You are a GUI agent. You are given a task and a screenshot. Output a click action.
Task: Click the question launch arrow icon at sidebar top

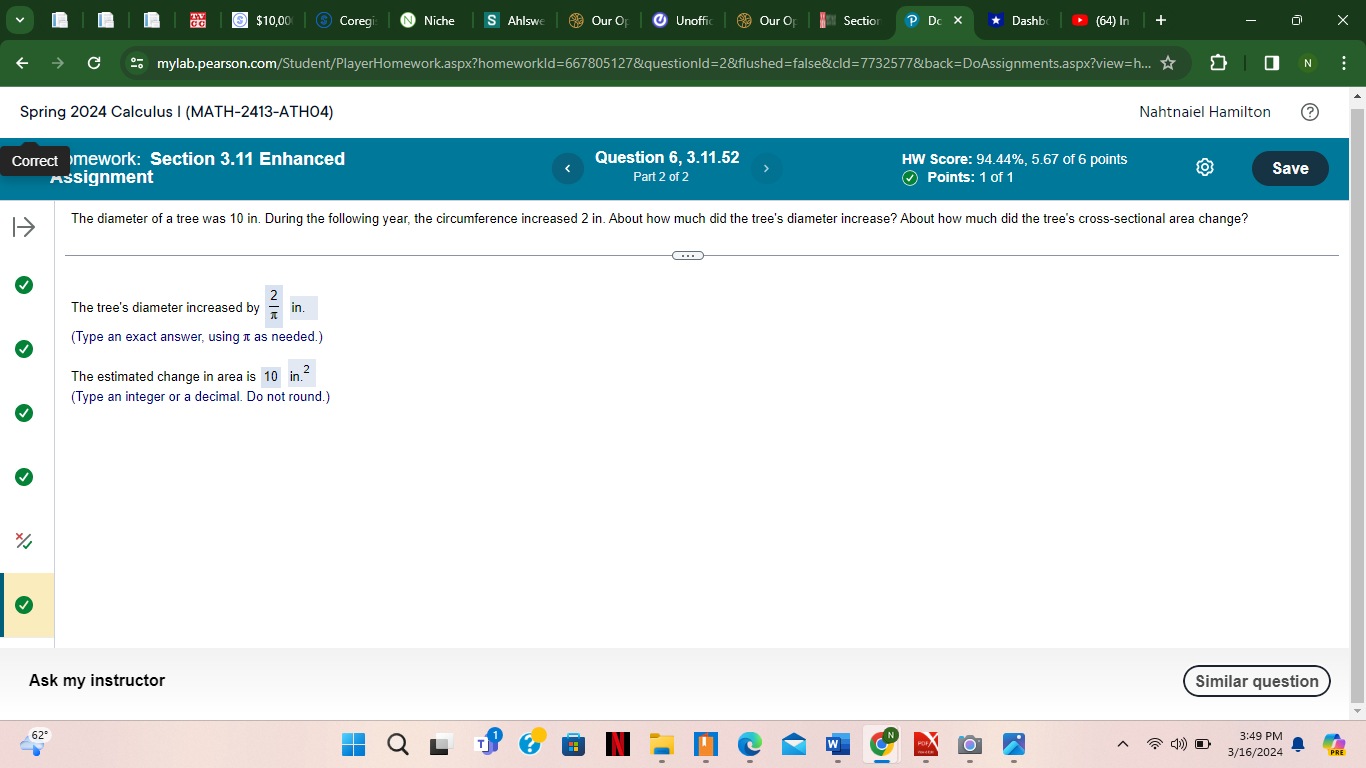click(23, 226)
